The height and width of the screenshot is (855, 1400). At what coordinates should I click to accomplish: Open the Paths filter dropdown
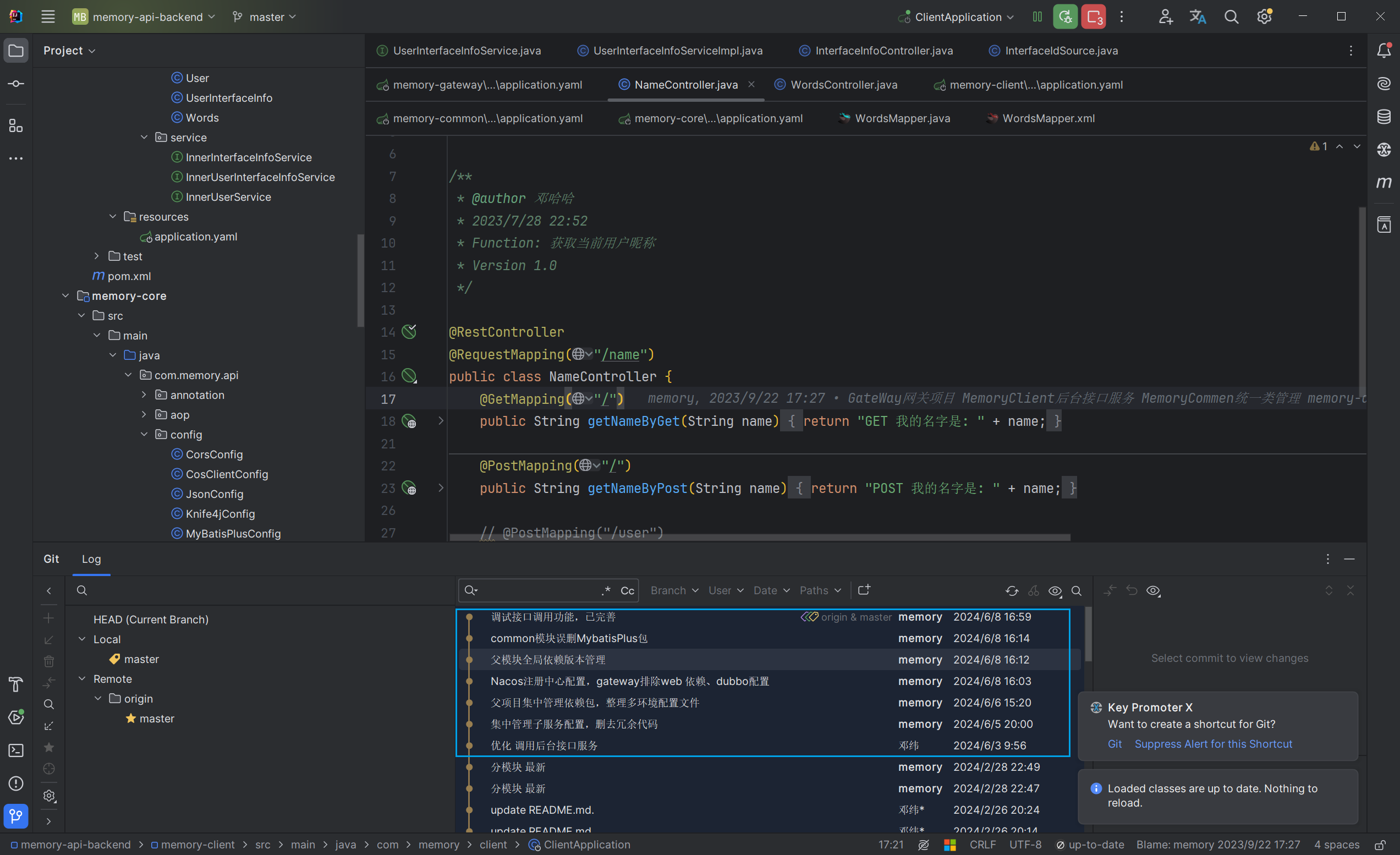pyautogui.click(x=820, y=590)
